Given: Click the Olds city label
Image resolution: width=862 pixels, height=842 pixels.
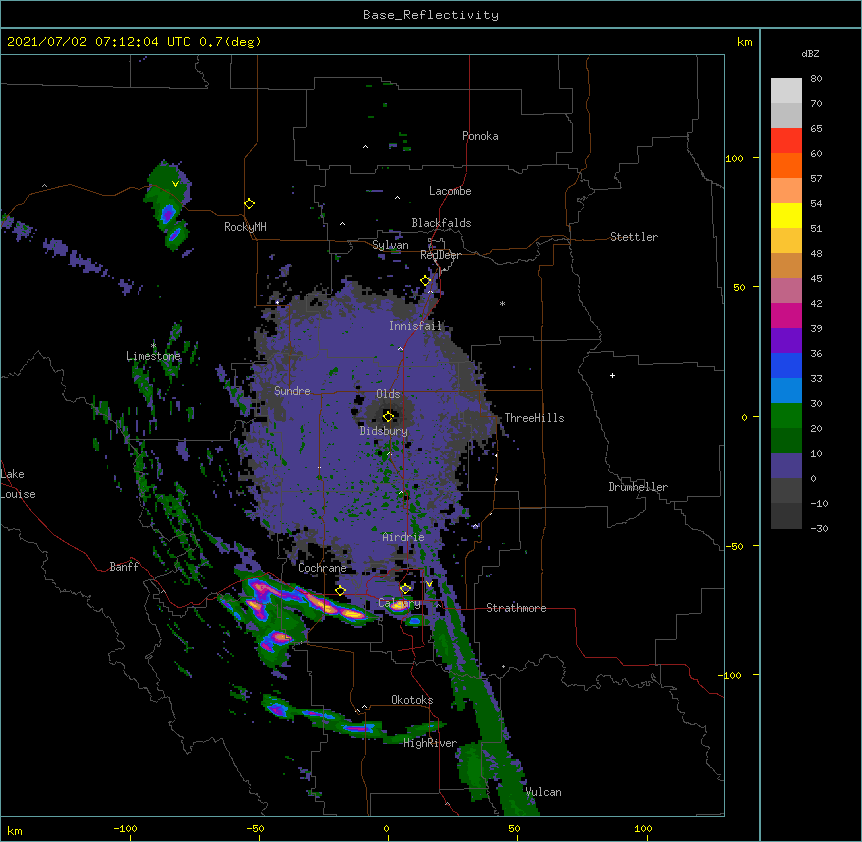Looking at the screenshot, I should pos(388,394).
